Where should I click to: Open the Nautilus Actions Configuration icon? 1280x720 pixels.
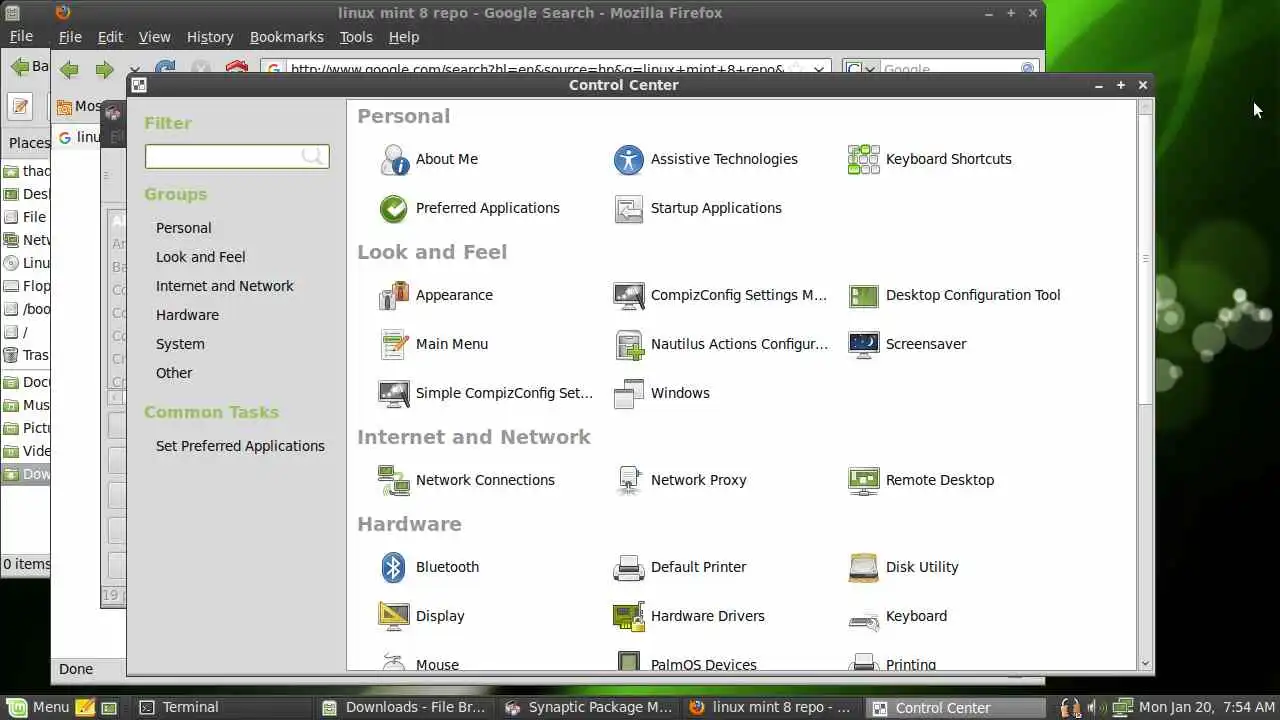point(629,344)
